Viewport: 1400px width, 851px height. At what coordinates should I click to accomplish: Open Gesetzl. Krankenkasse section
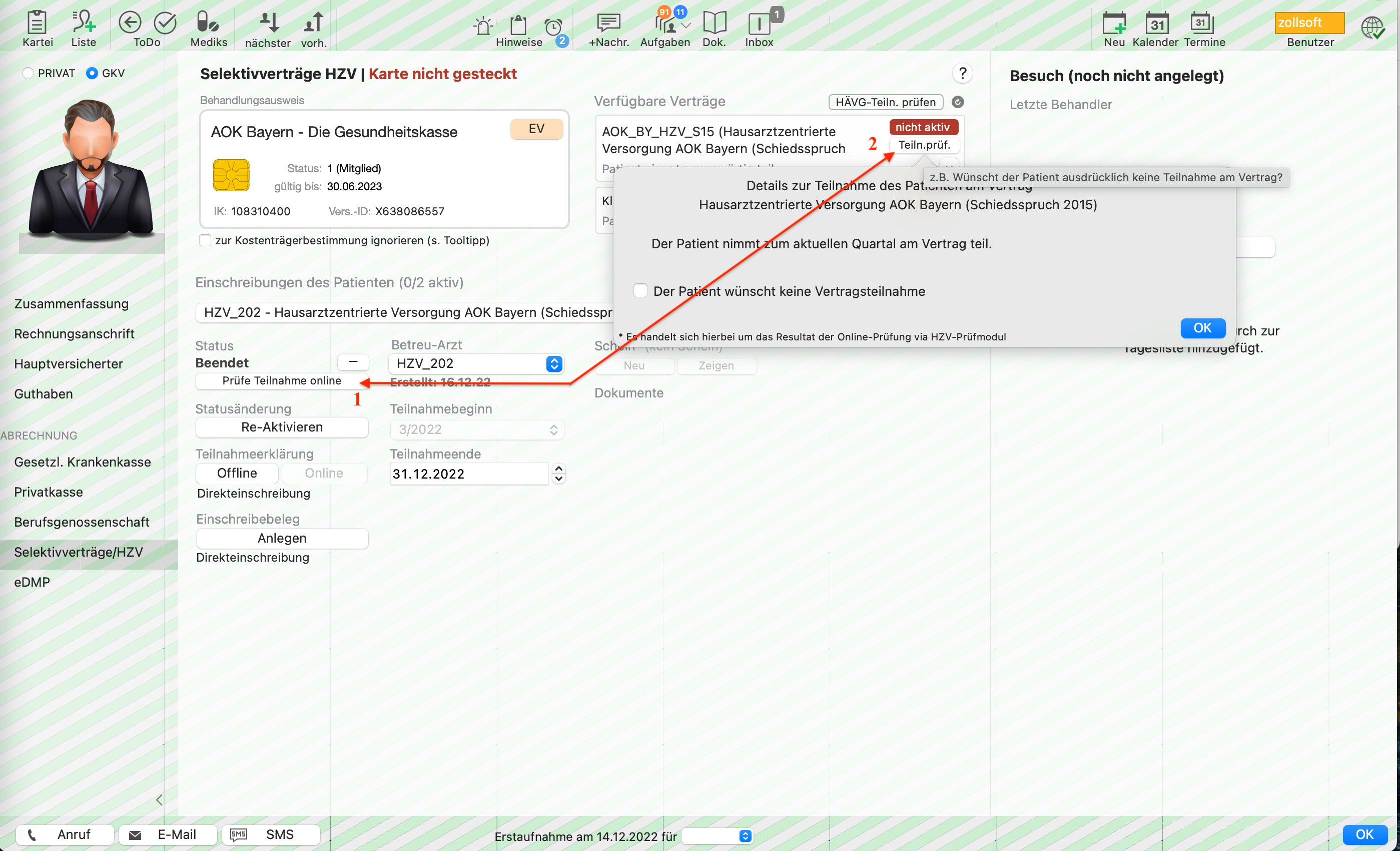[x=83, y=462]
